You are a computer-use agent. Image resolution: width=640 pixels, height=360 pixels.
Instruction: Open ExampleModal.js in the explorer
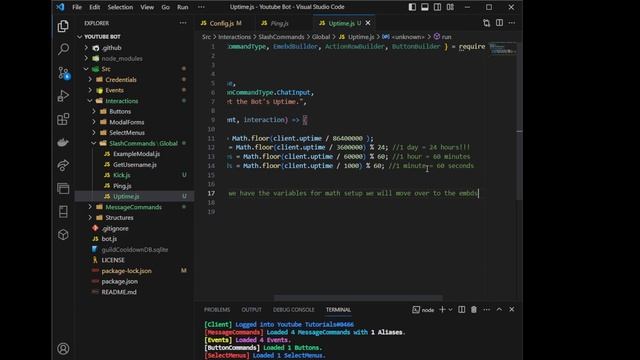tap(135, 154)
